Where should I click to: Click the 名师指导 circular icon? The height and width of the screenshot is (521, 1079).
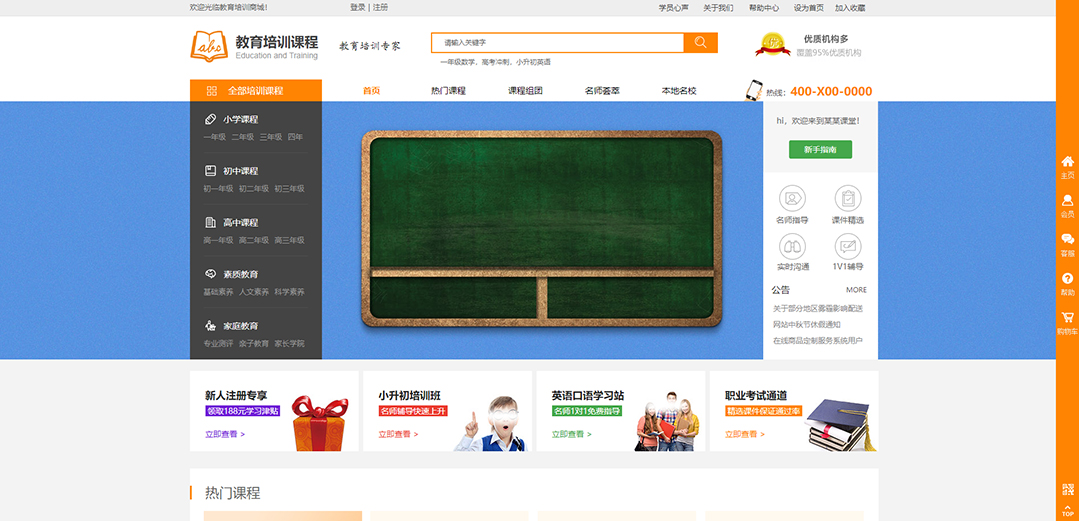point(792,198)
